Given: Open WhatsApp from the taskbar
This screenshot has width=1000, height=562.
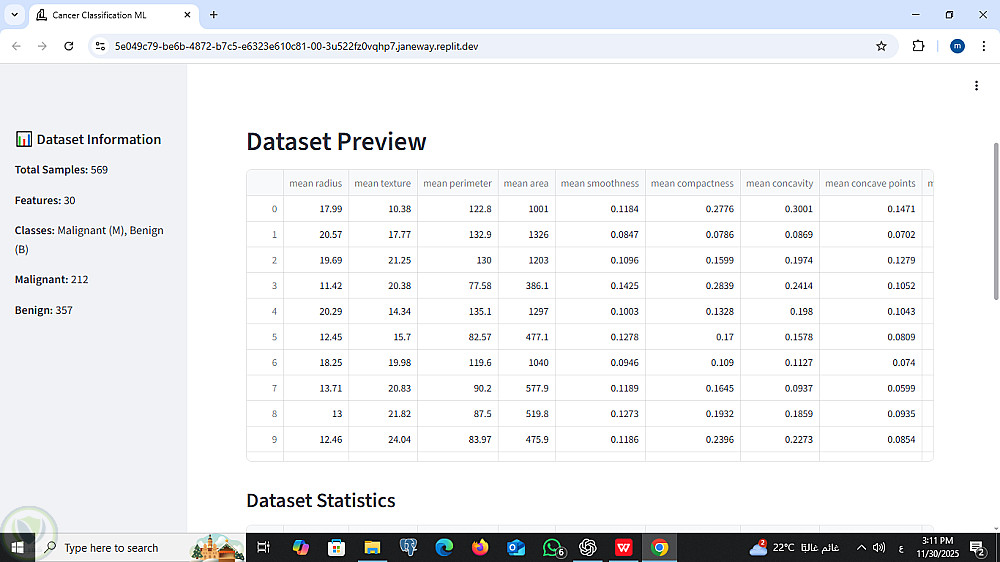Looking at the screenshot, I should coord(552,547).
